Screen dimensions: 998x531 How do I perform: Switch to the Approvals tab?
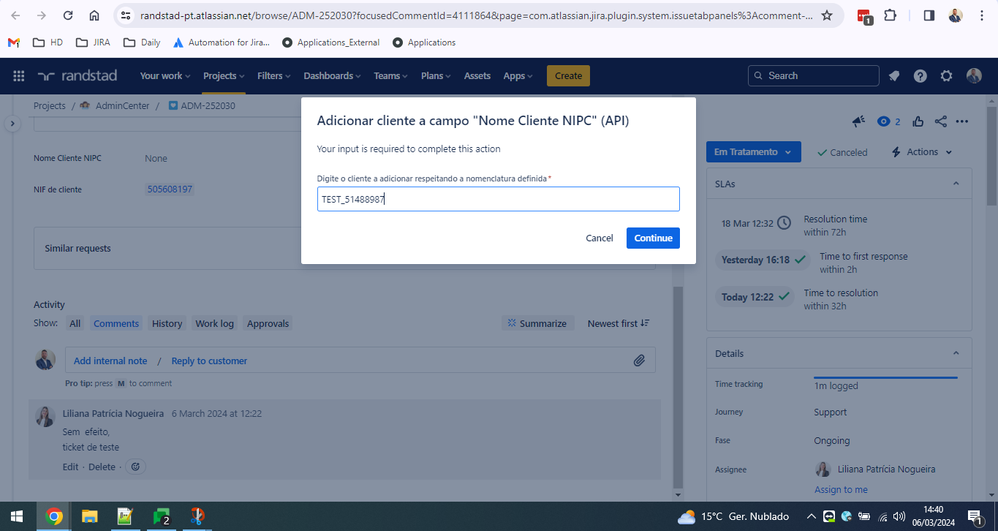tap(268, 323)
